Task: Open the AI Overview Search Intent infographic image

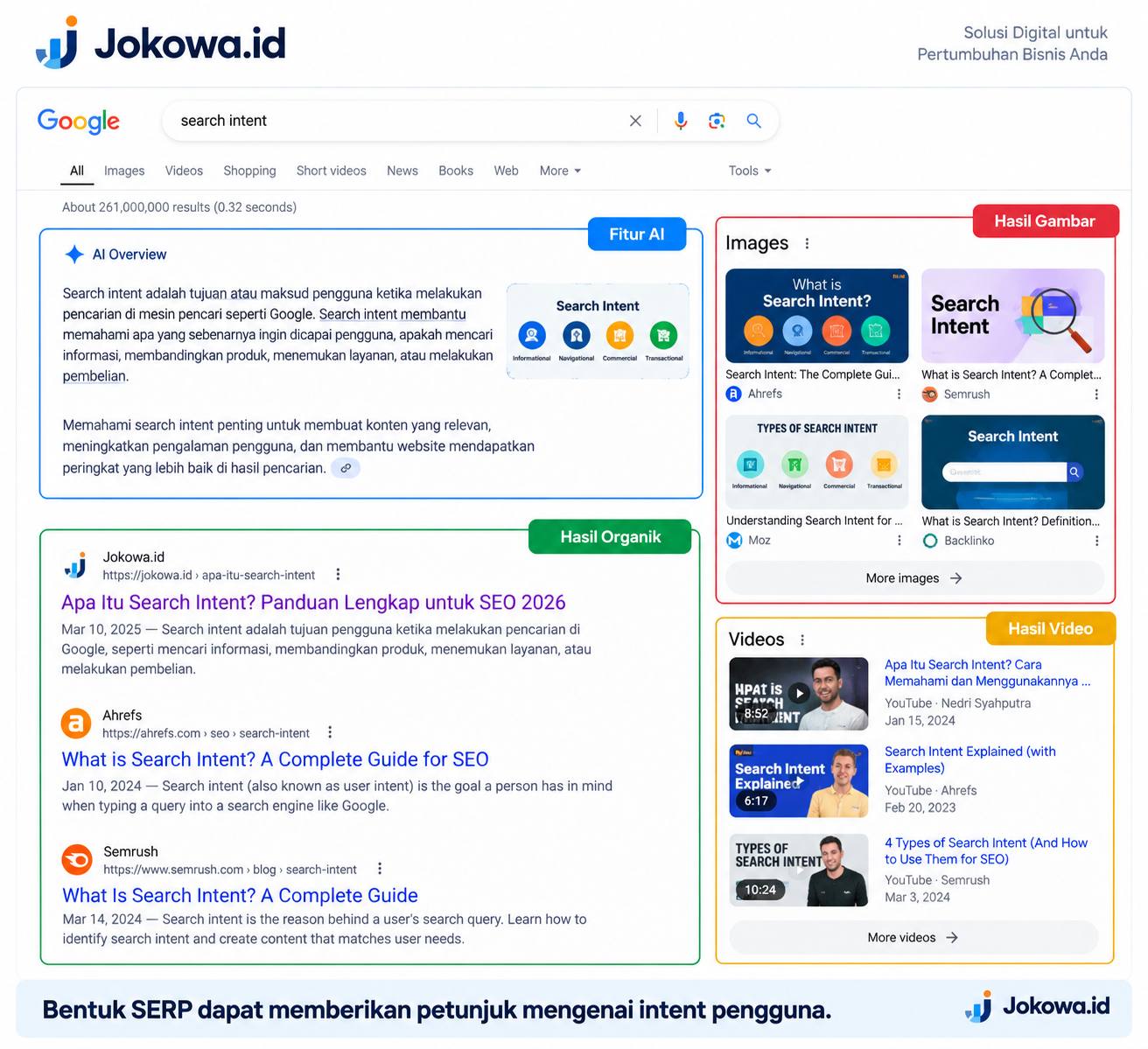Action: click(x=598, y=332)
